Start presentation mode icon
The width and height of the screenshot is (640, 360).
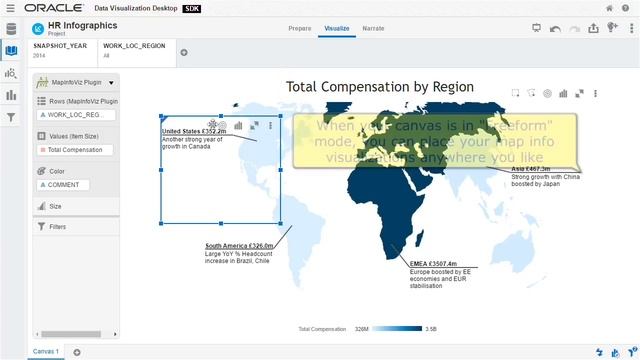[x=536, y=28]
